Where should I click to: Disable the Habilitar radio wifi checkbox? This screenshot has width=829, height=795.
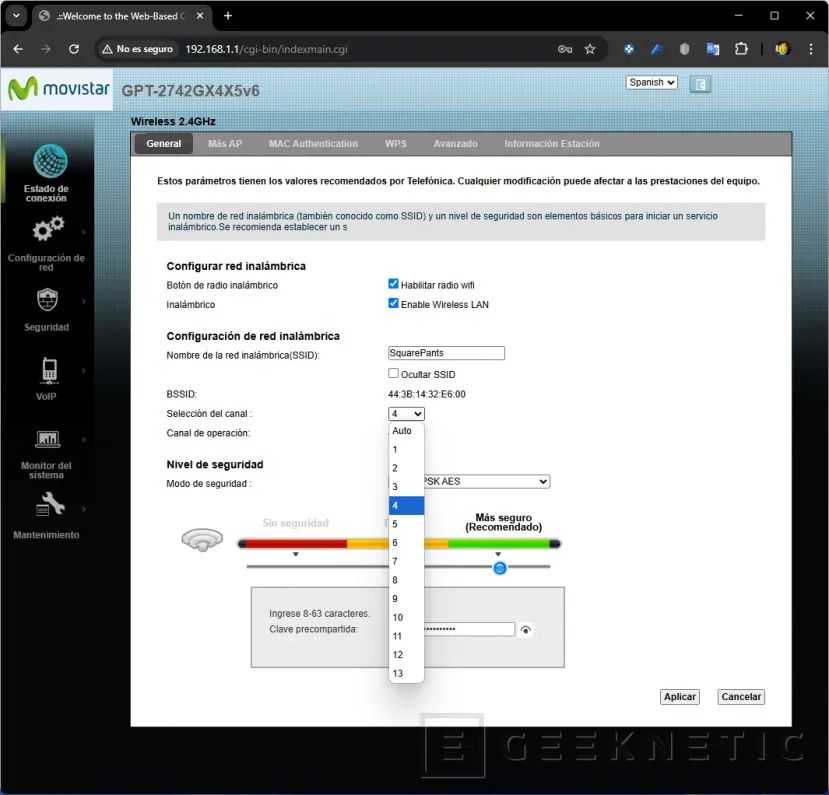(x=393, y=283)
